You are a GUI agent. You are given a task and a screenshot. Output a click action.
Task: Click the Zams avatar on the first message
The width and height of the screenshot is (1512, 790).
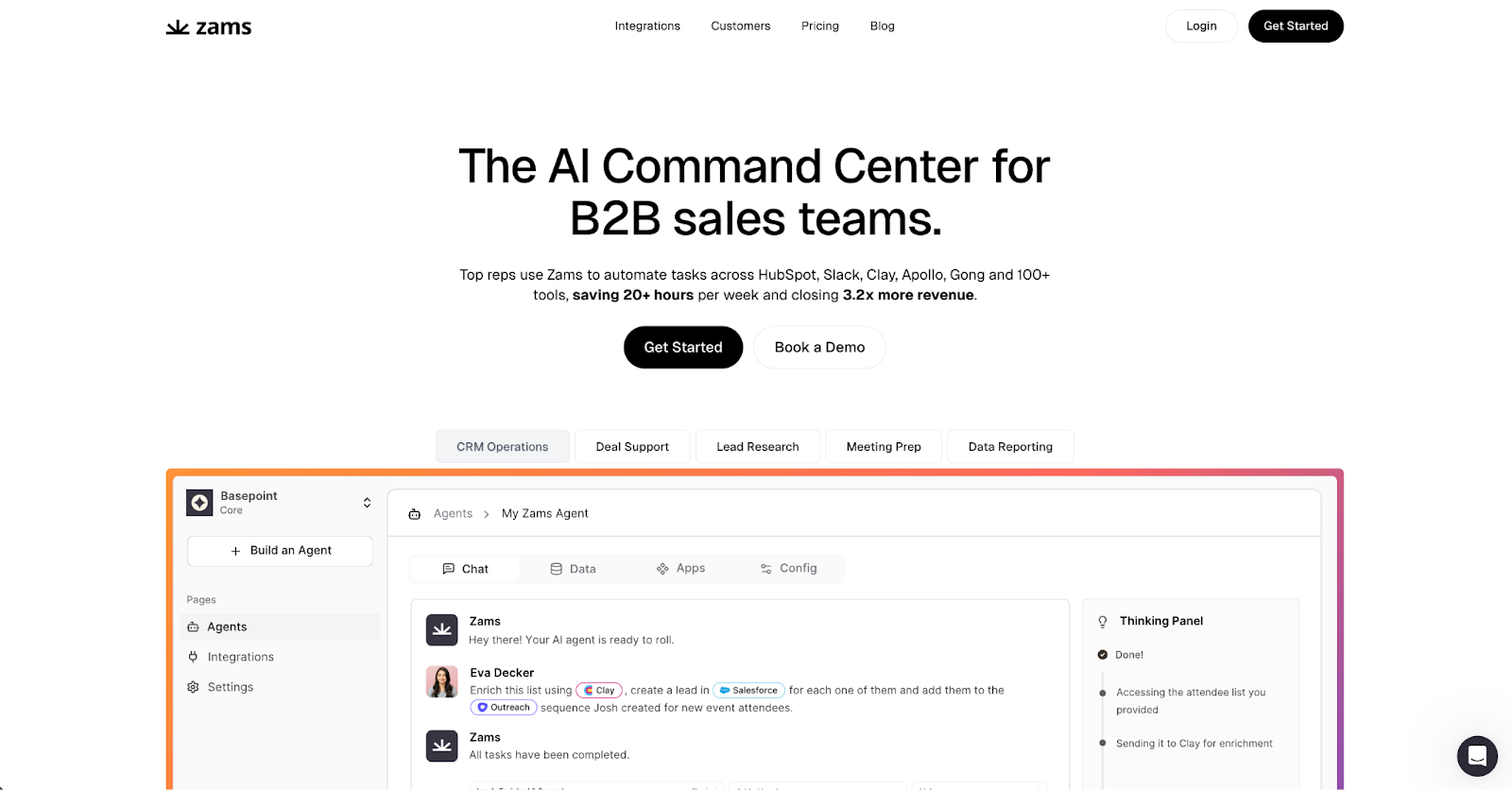(x=441, y=630)
